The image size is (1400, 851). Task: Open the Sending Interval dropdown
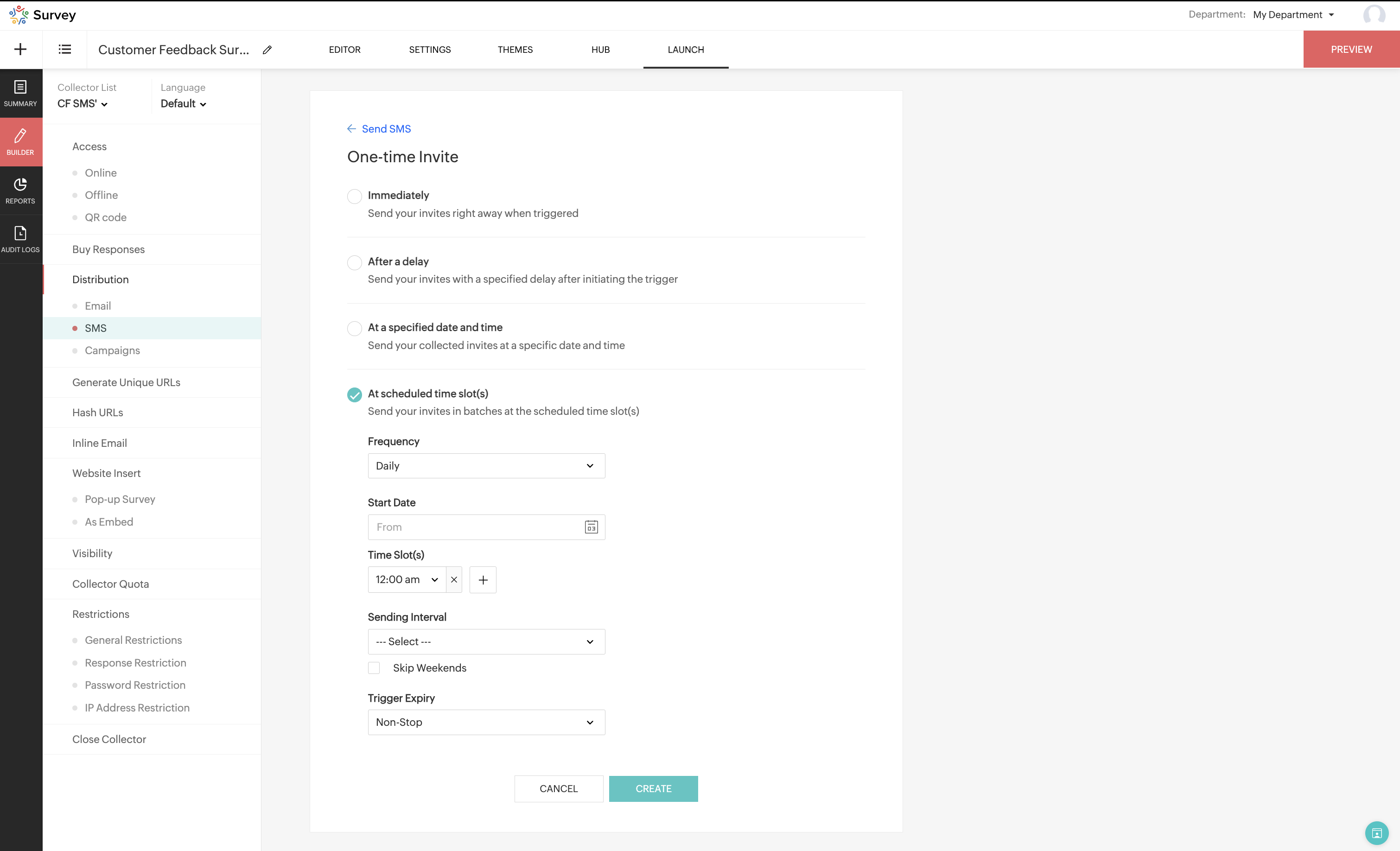pyautogui.click(x=486, y=641)
